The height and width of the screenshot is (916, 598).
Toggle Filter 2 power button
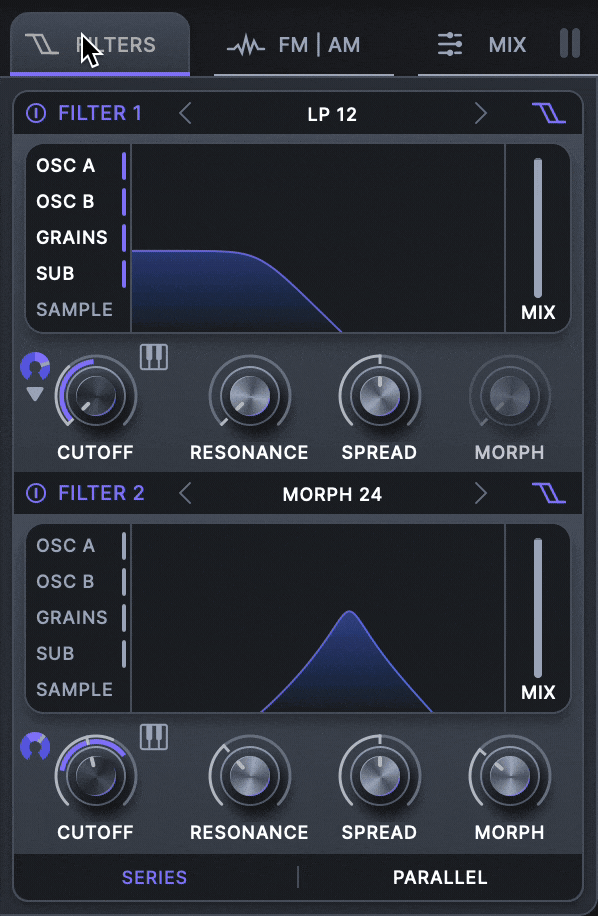[x=36, y=494]
